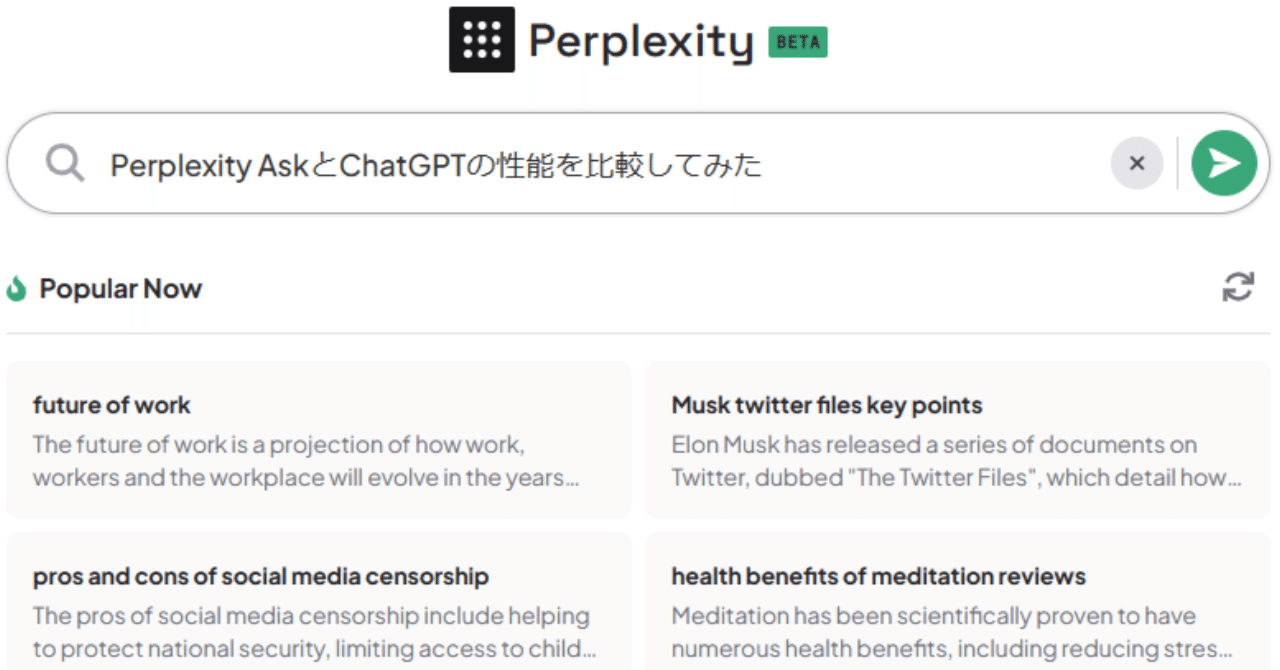Click the Perplexity logo icon
The image size is (1280, 670).
click(483, 40)
